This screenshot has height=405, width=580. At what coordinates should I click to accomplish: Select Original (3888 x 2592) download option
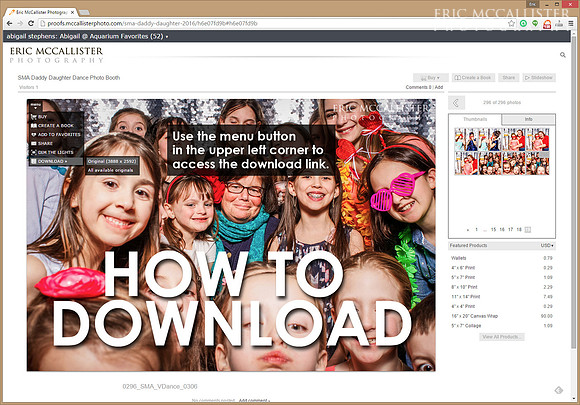(112, 161)
